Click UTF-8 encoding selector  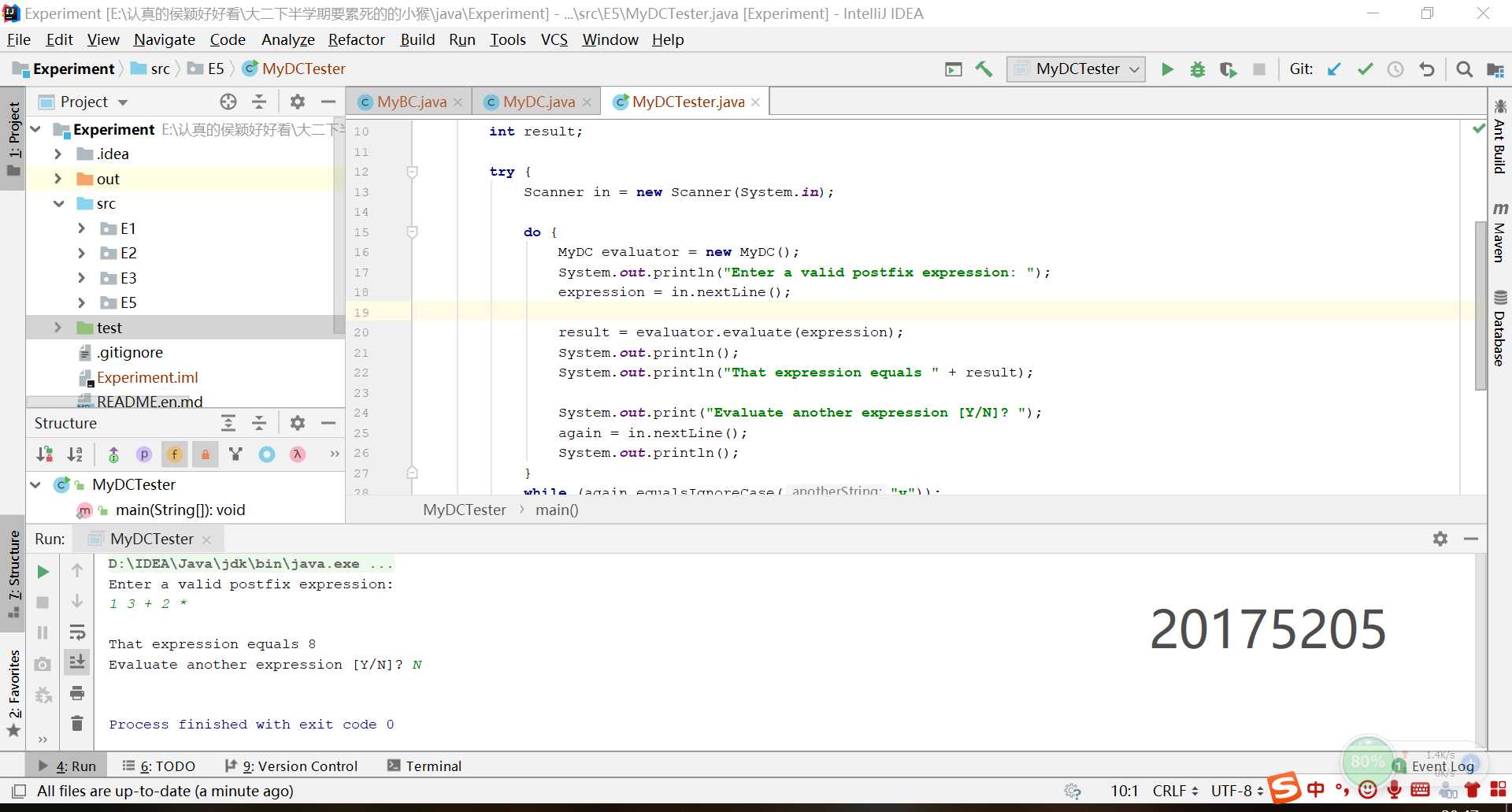(1236, 791)
